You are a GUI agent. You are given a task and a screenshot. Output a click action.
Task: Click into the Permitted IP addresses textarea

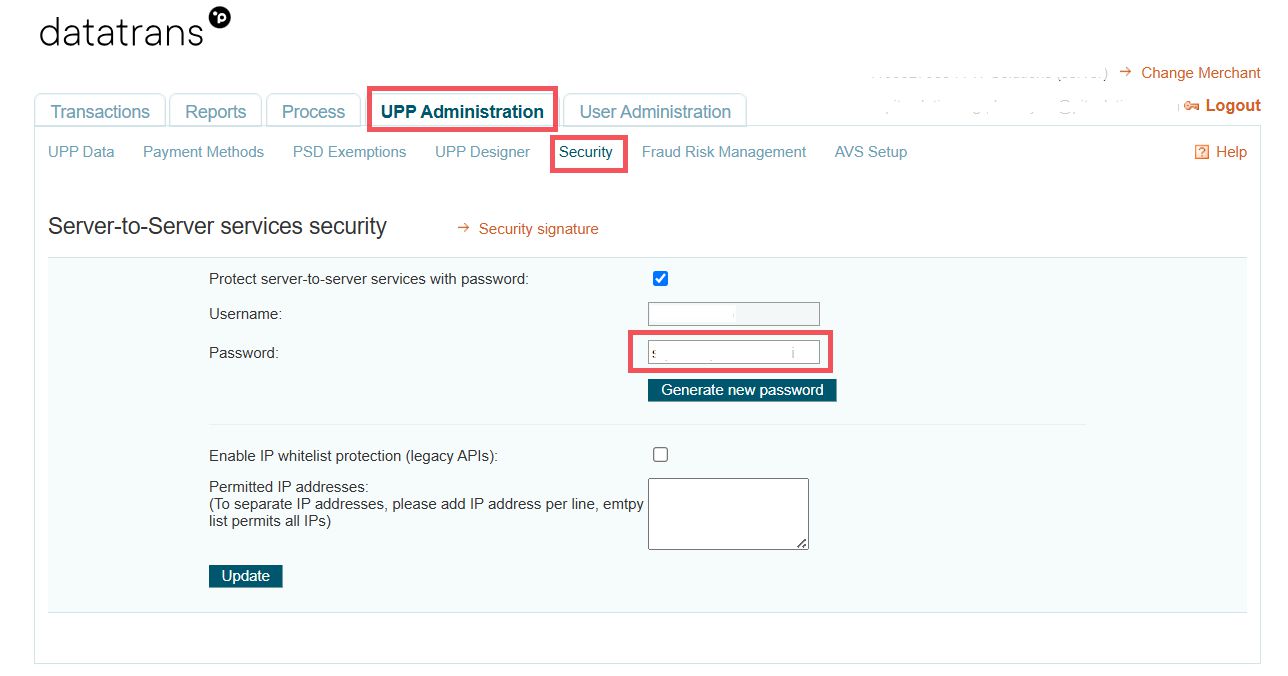tap(728, 513)
